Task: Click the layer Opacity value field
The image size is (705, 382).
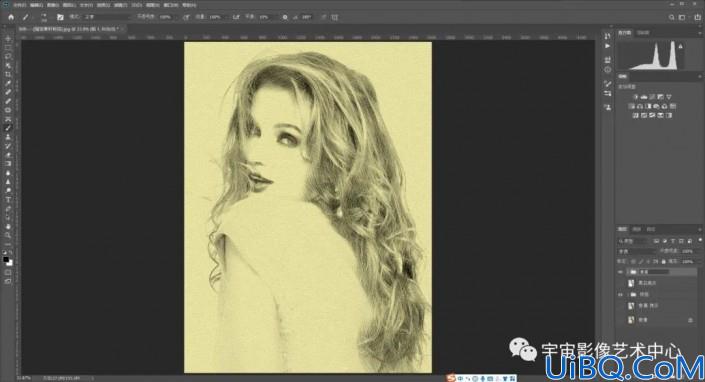Action: pyautogui.click(x=687, y=251)
